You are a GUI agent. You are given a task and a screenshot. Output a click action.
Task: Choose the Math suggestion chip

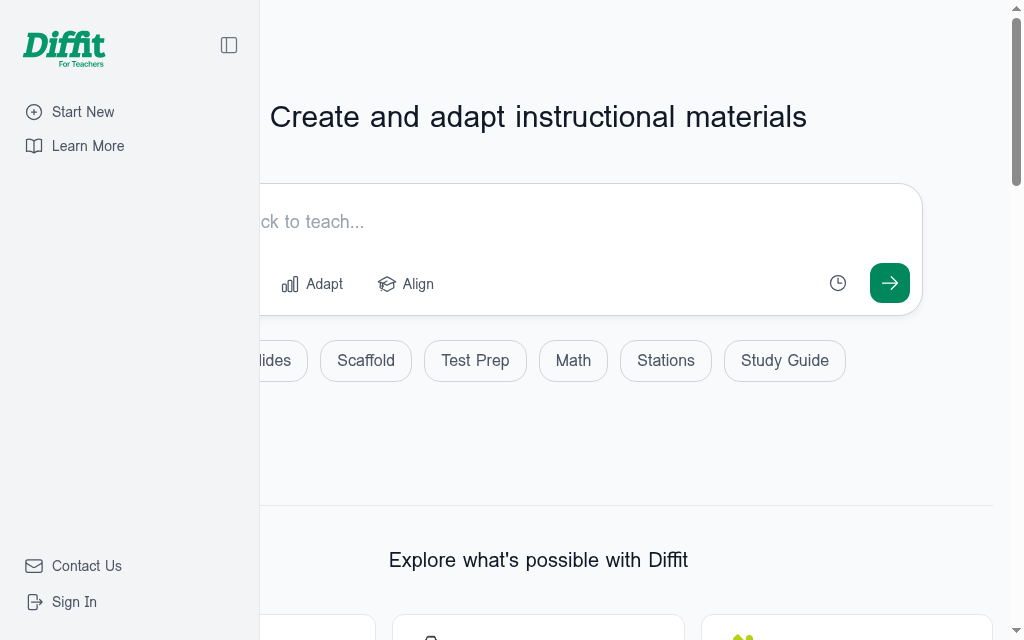pos(573,360)
